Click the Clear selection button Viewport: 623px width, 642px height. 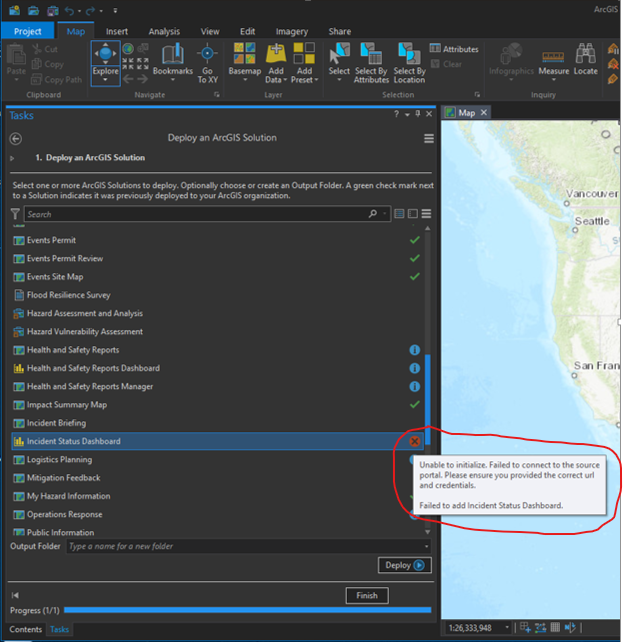pyautogui.click(x=446, y=64)
